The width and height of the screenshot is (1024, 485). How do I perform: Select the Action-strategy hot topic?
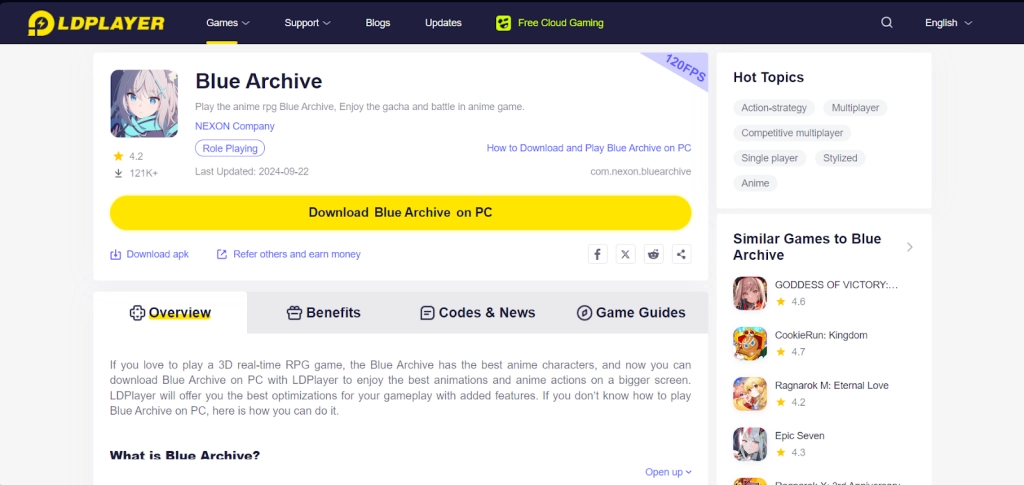(774, 108)
